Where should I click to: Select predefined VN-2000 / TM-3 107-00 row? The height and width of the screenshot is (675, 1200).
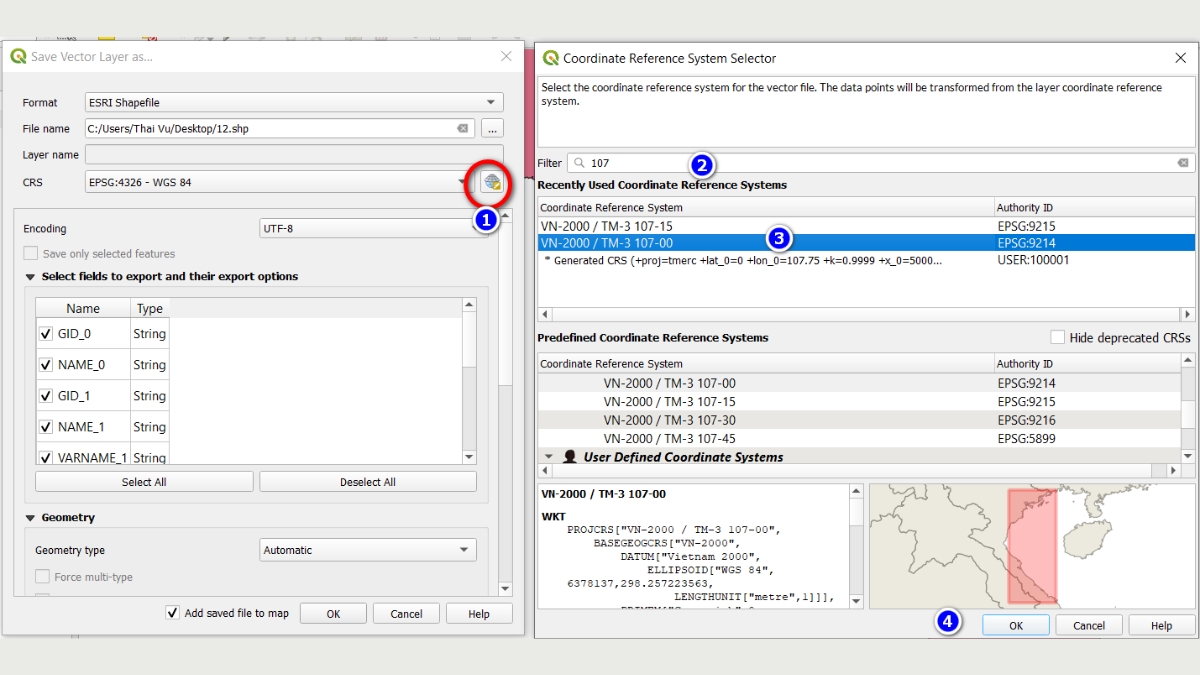(859, 383)
